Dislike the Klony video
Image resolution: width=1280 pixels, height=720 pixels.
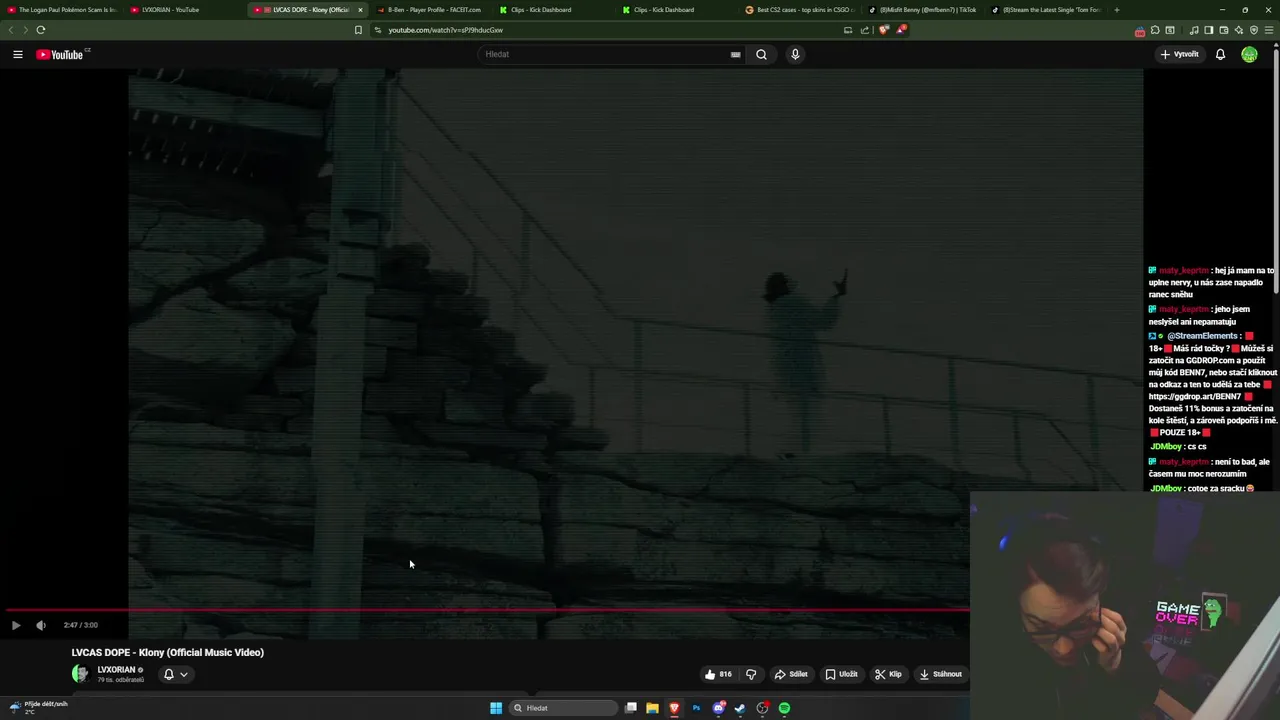click(x=751, y=674)
